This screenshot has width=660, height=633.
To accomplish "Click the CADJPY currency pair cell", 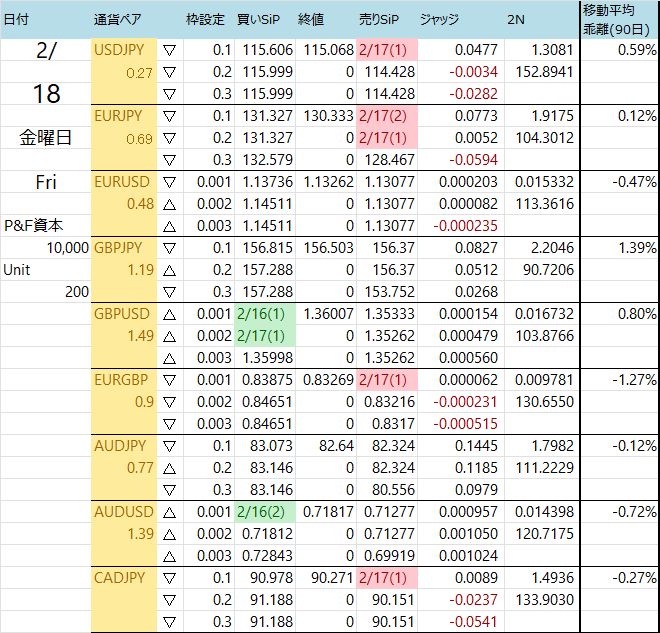I will click(124, 577).
